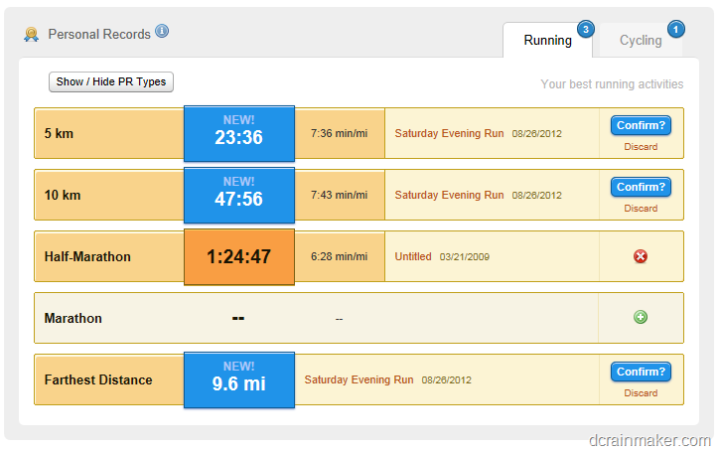Click the green add icon for Marathon
Screen dimensions: 719x451
pos(641,318)
